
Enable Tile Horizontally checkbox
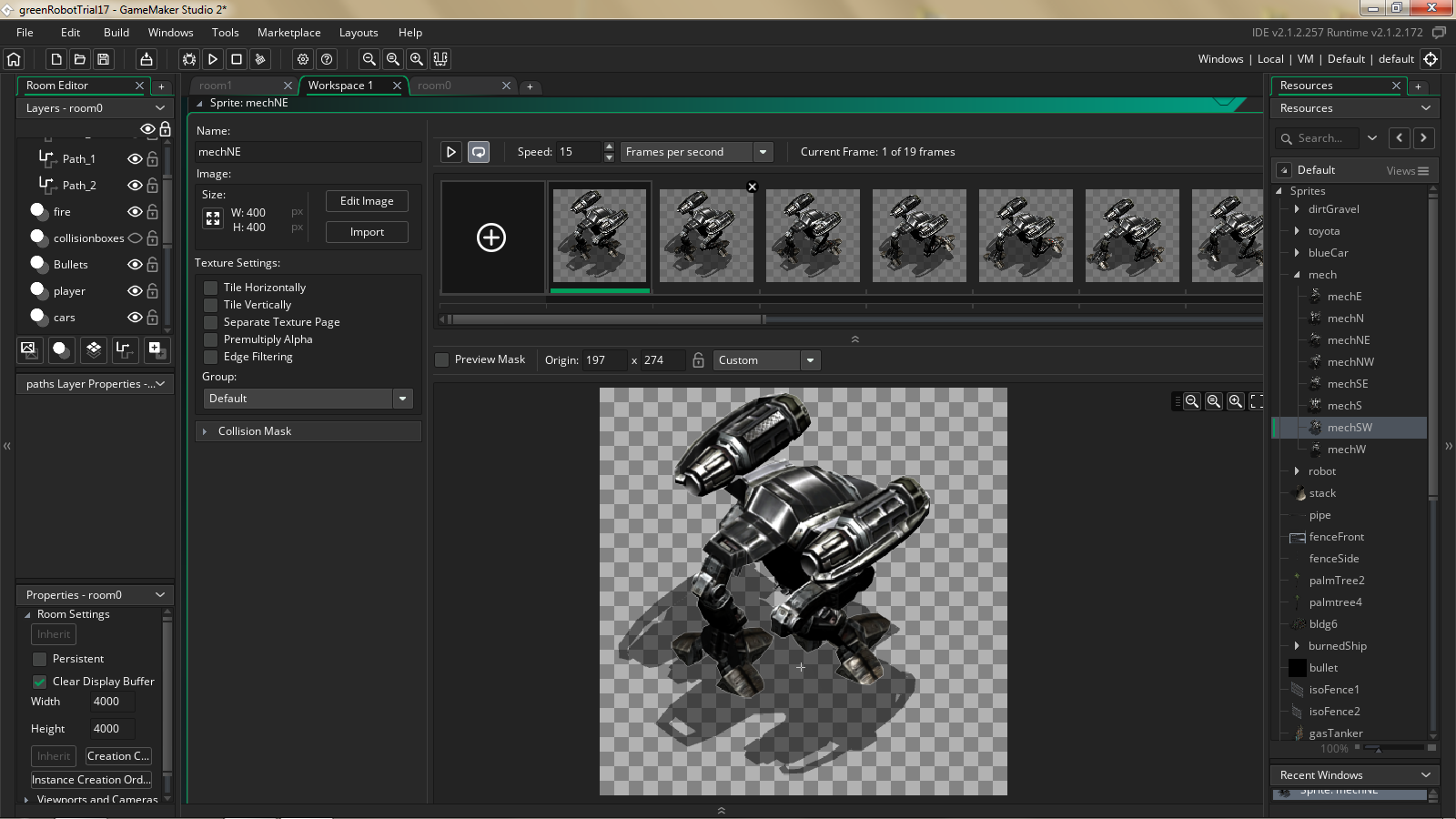coord(211,288)
